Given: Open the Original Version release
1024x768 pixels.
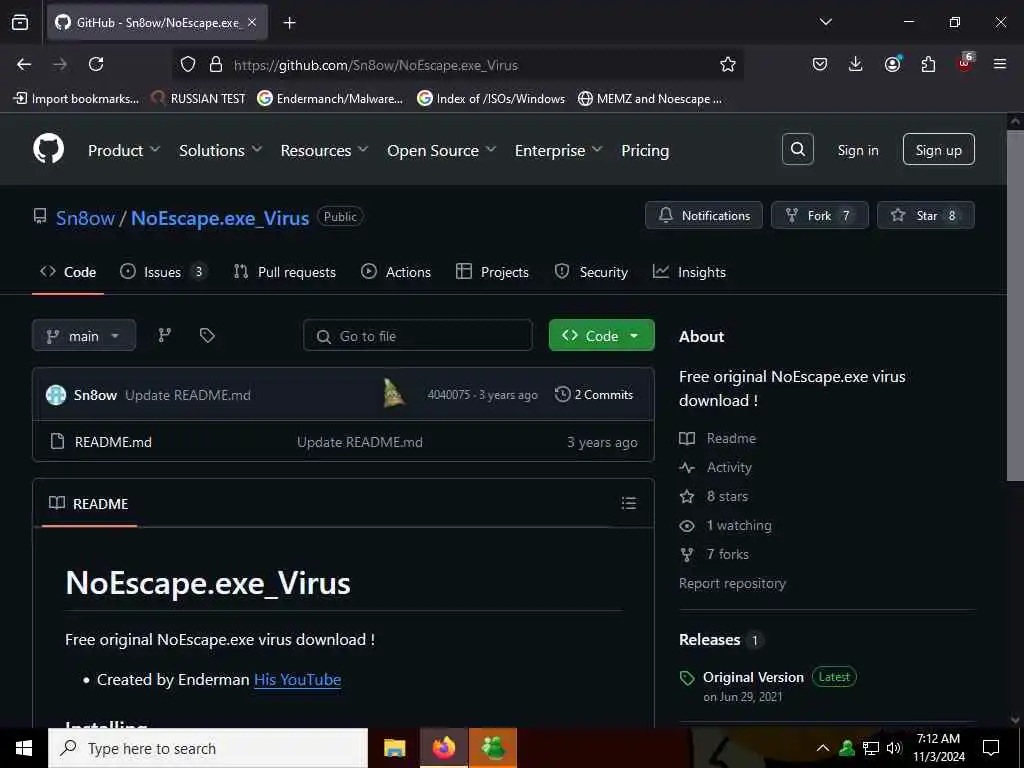Looking at the screenshot, I should pyautogui.click(x=753, y=677).
